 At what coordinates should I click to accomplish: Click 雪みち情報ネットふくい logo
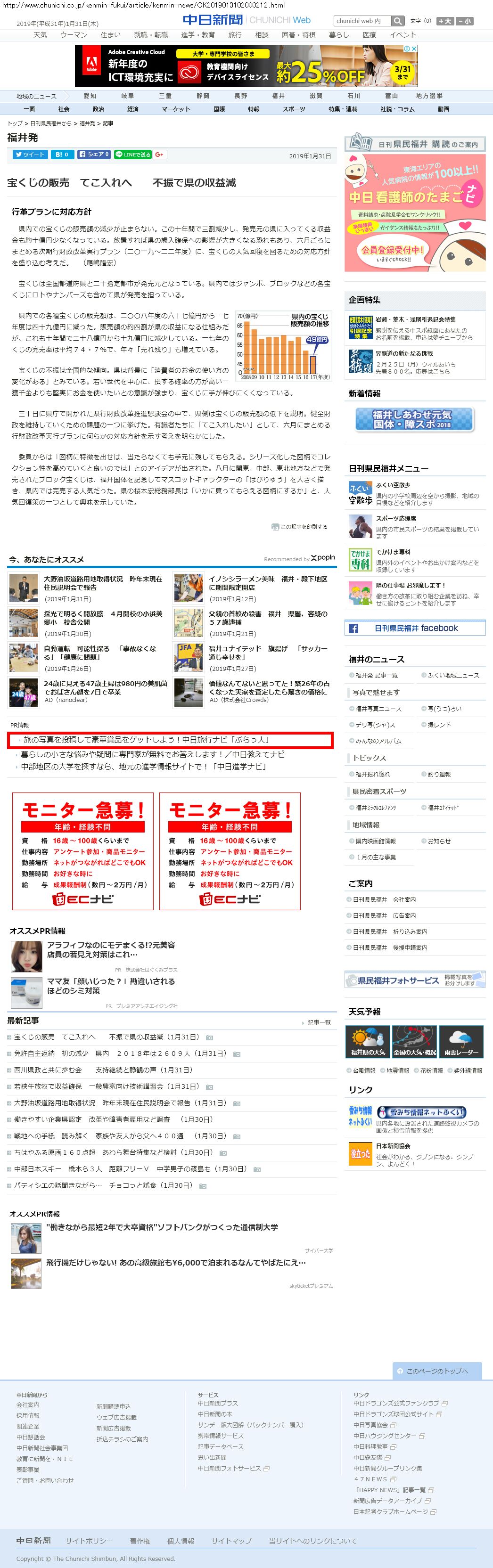(421, 1111)
